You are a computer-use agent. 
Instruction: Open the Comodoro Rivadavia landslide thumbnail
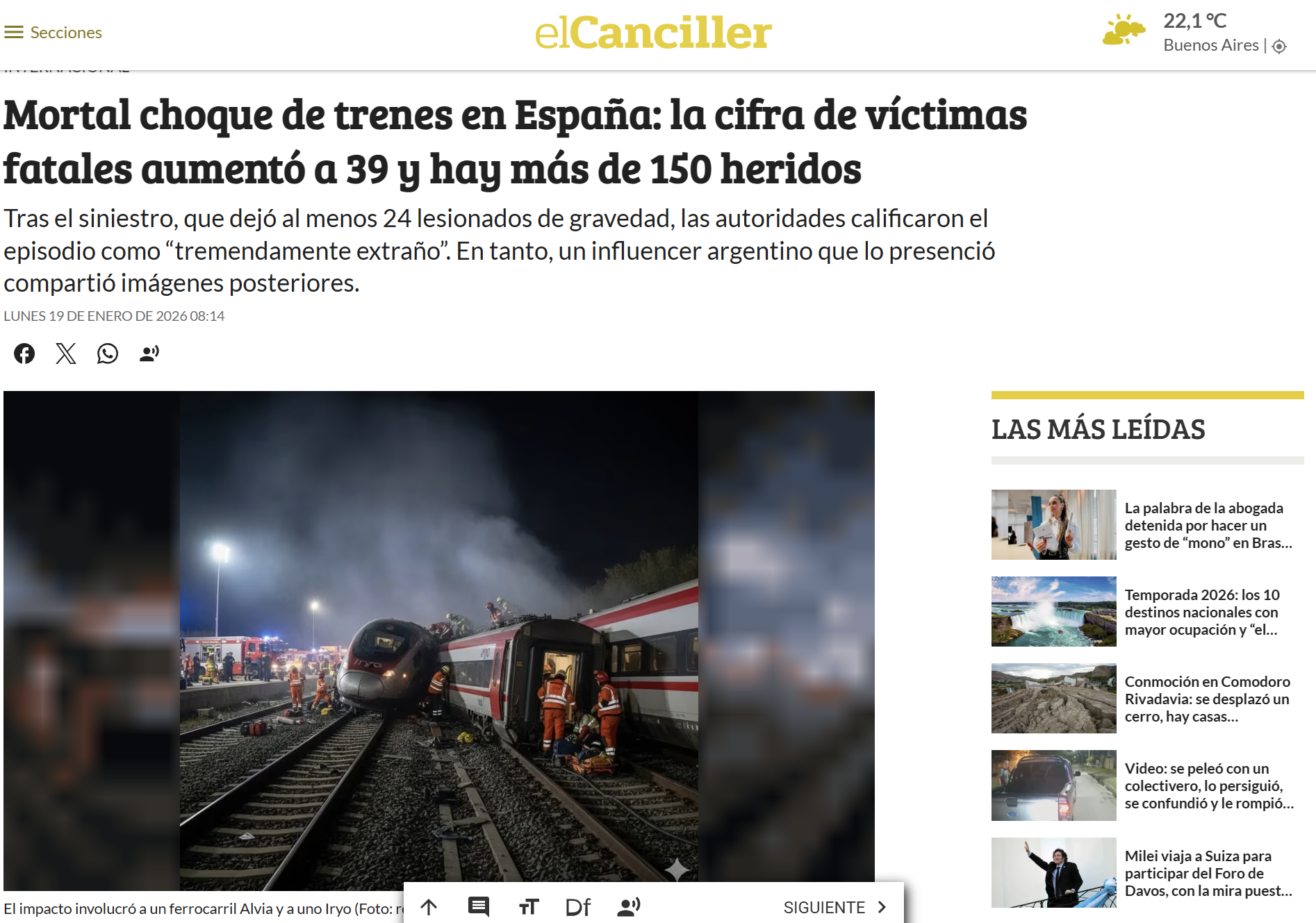1054,699
